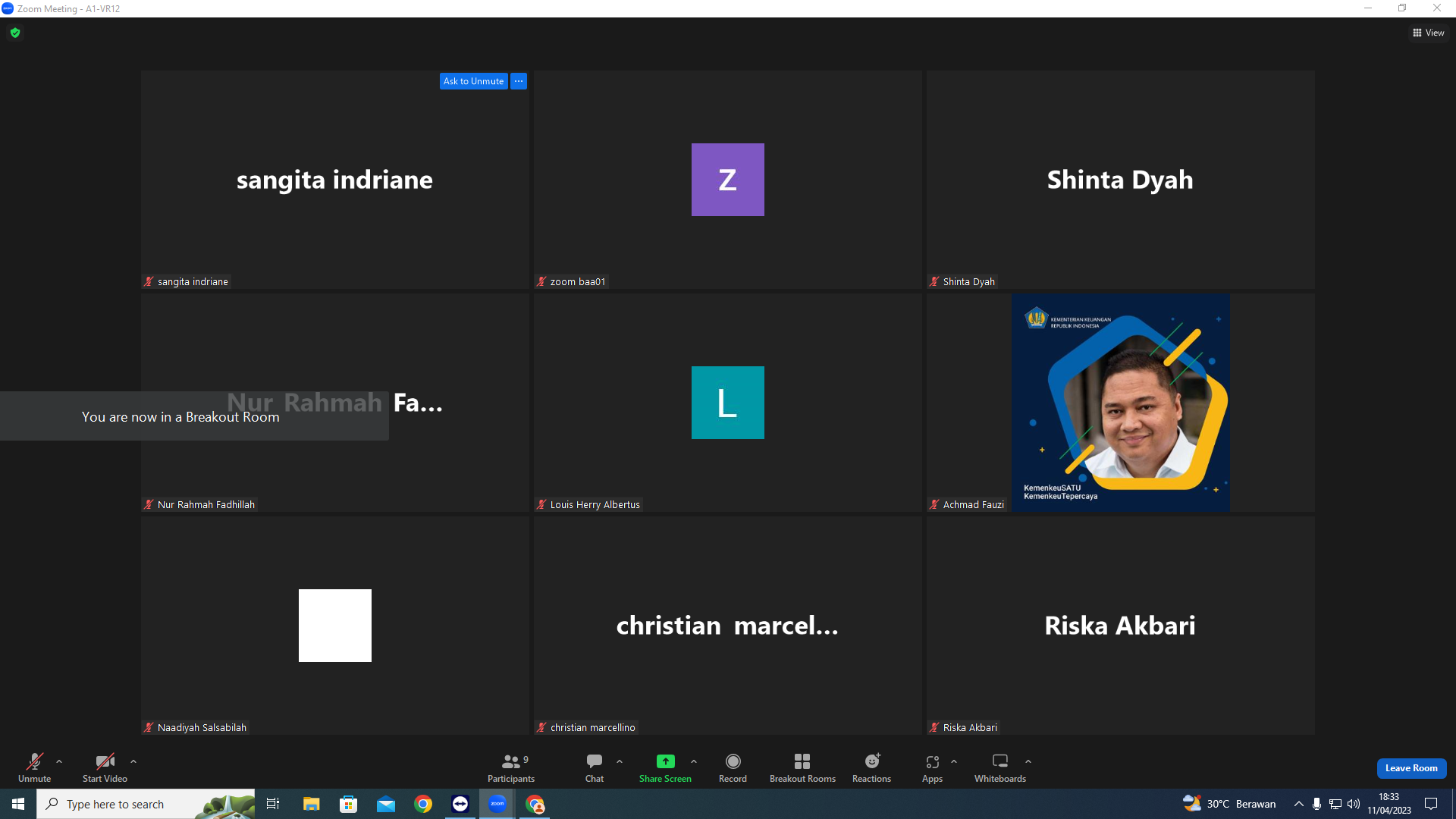Click the christian marcellino name label

(592, 727)
